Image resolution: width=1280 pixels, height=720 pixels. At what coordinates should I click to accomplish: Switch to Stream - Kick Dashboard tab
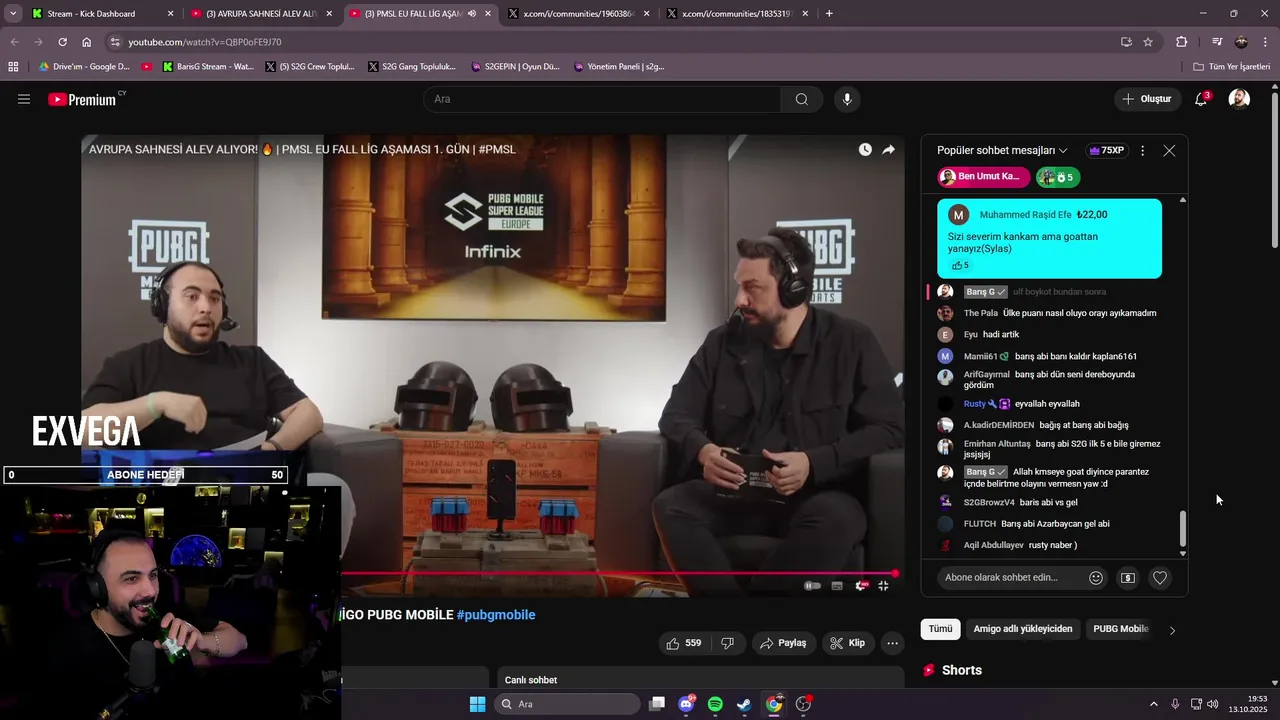click(100, 14)
